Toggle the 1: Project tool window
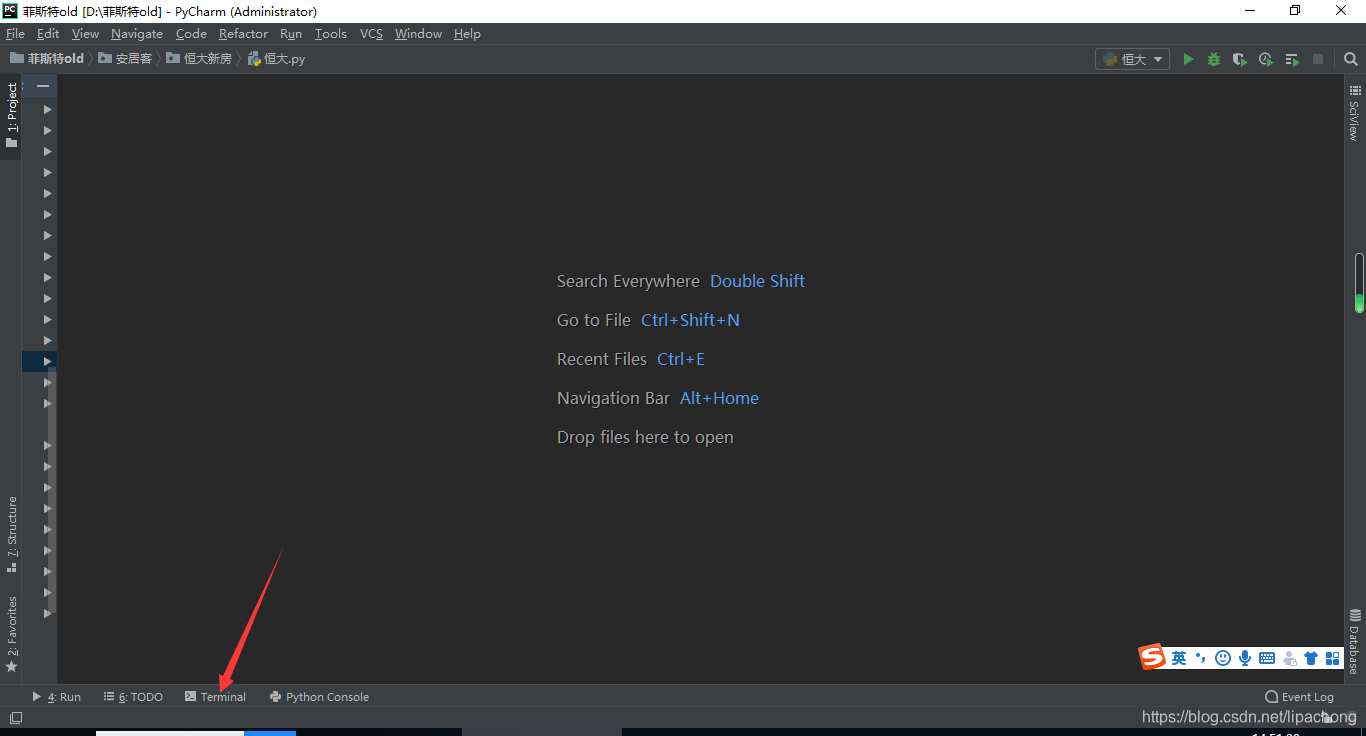This screenshot has height=736, width=1366. coord(11,115)
